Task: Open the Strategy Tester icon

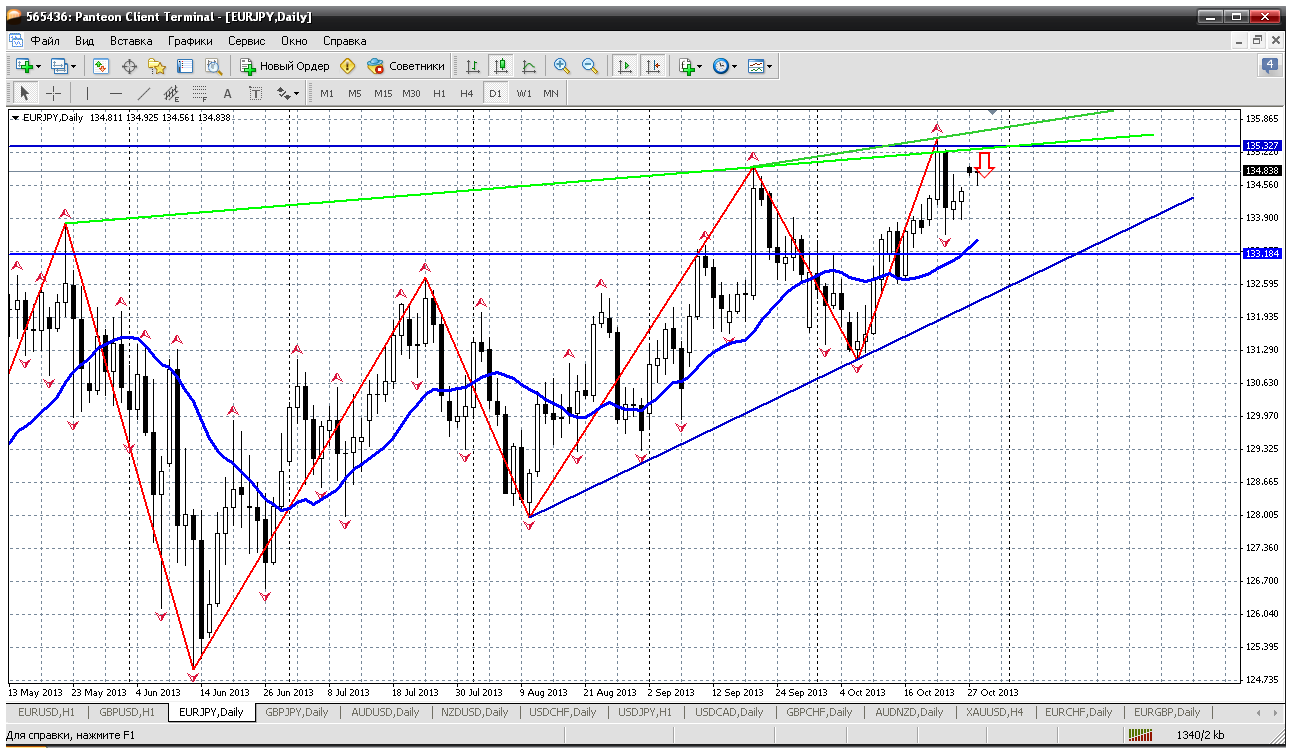Action: [213, 66]
